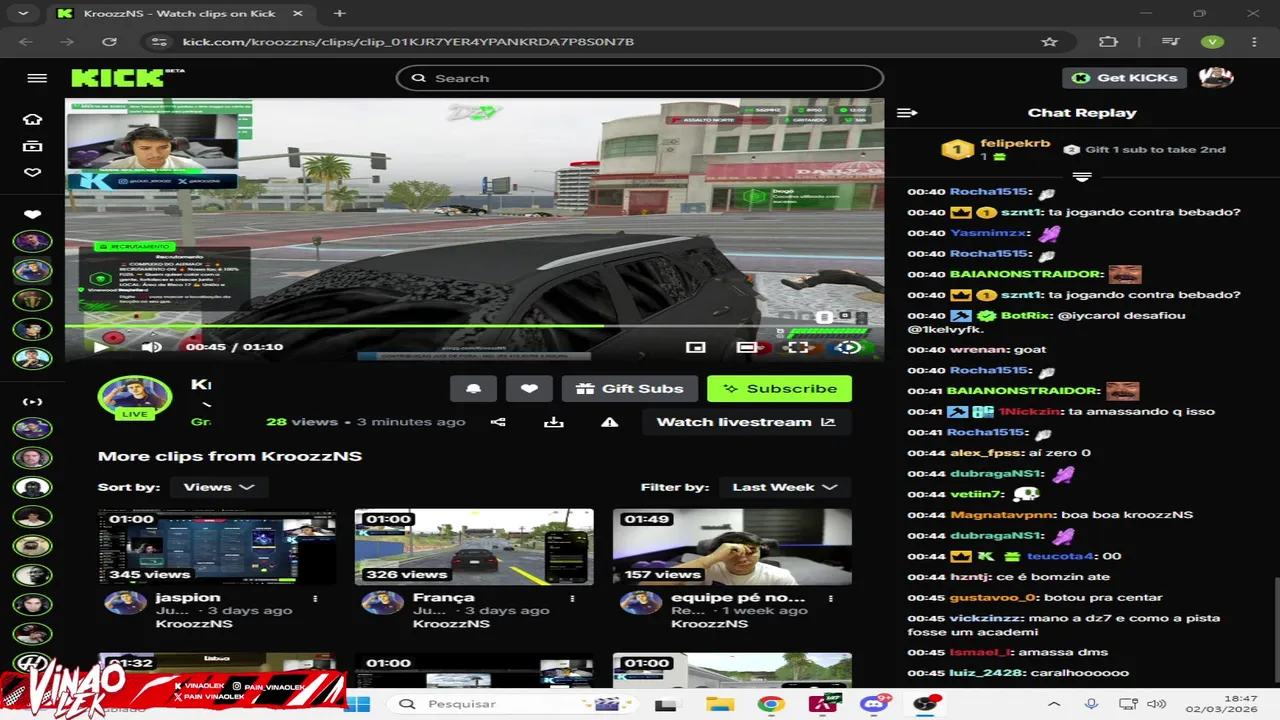Viewport: 1280px width, 720px height.
Task: Show hidden system tray icons
Action: pyautogui.click(x=1054, y=704)
